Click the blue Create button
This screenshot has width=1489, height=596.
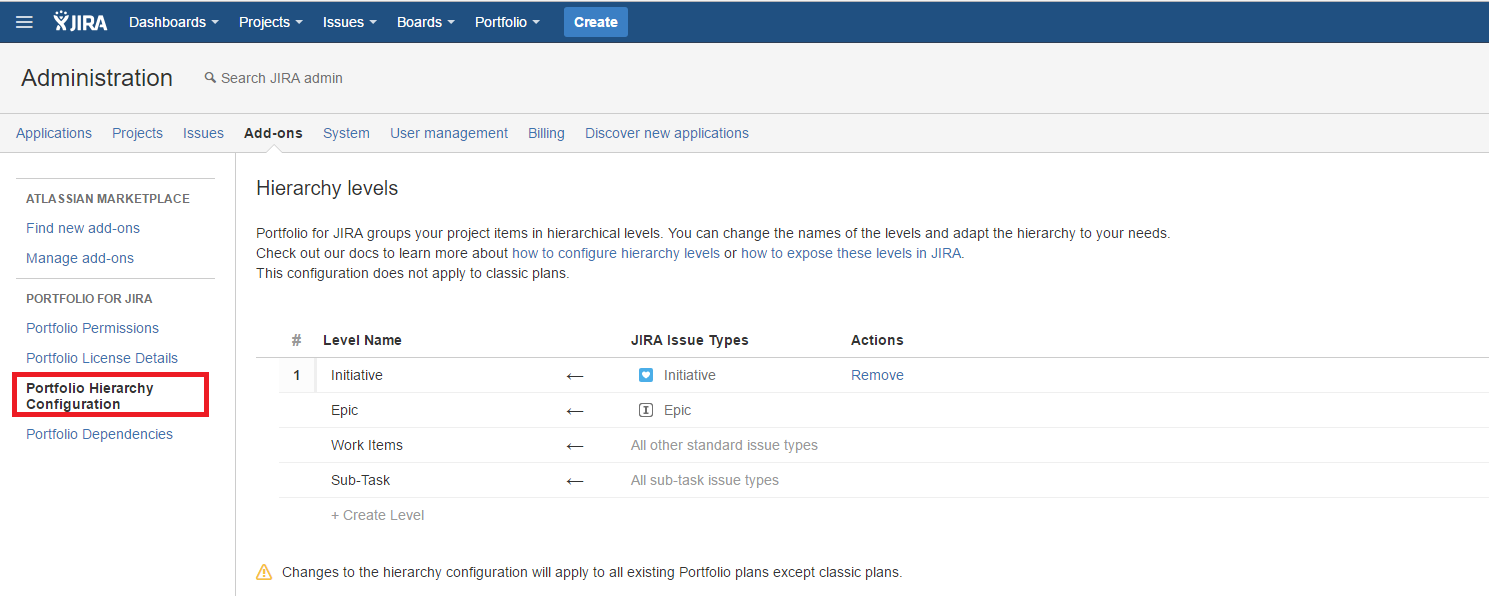pos(596,22)
